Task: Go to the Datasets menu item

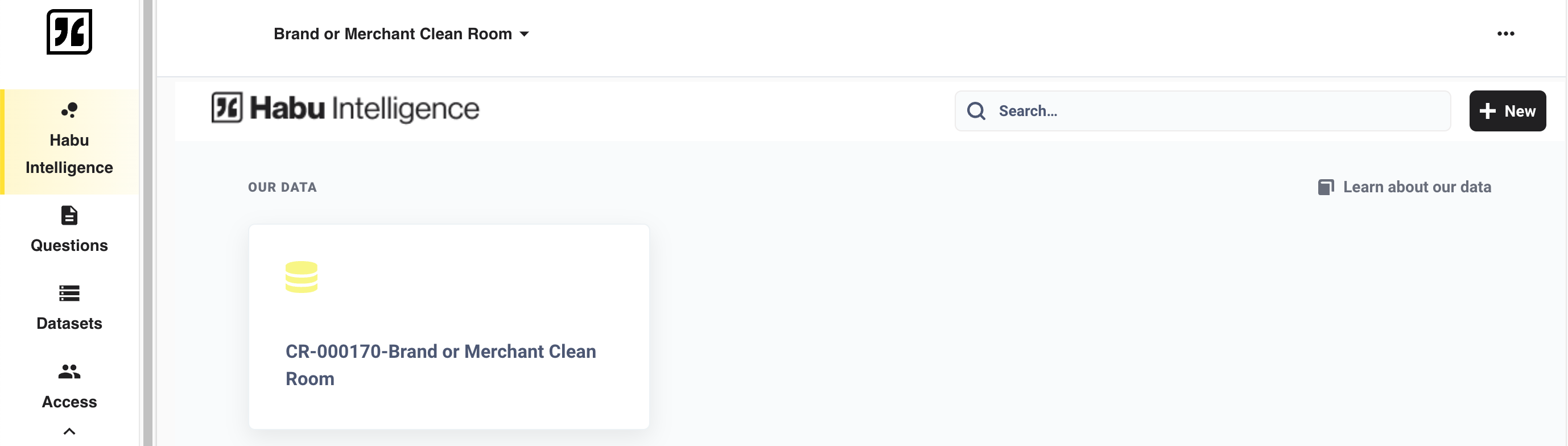Action: point(69,308)
